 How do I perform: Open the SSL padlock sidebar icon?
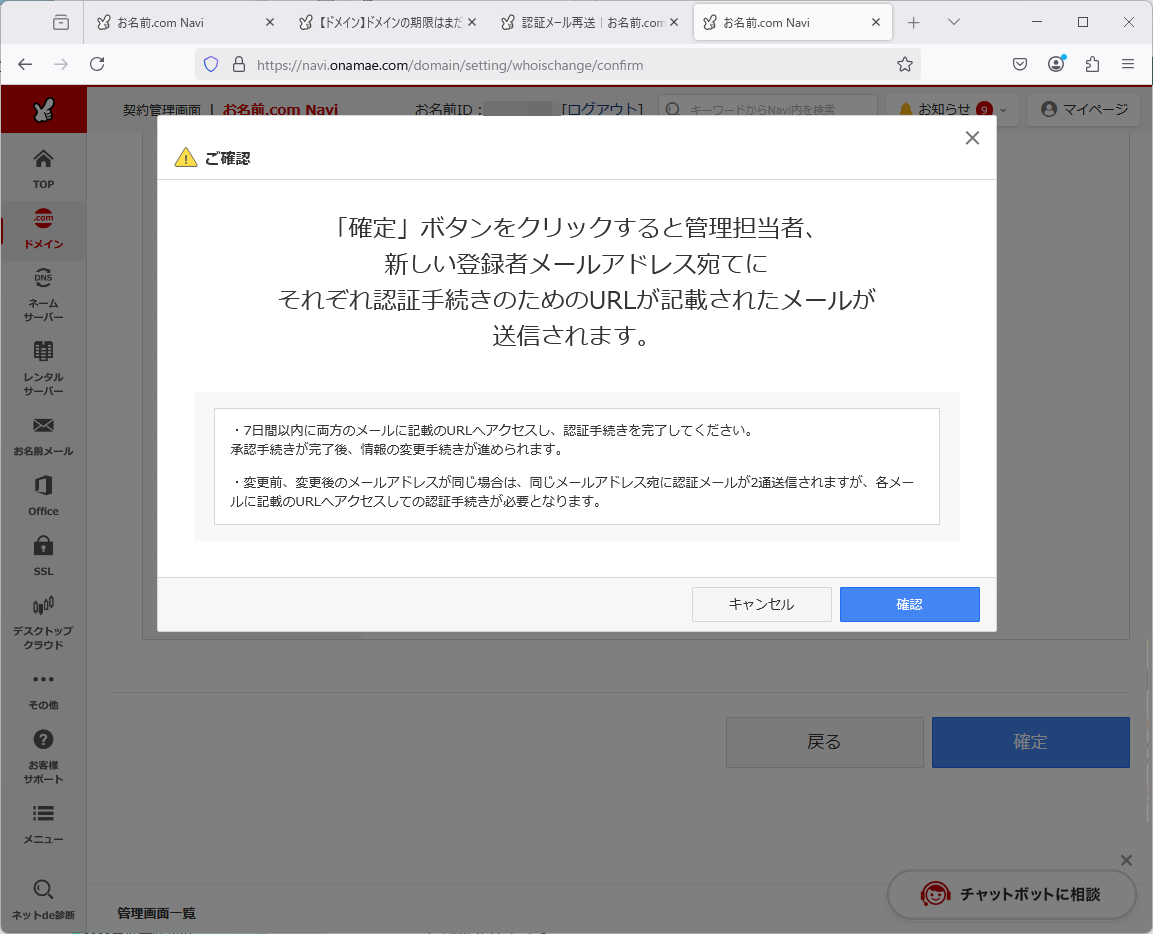pyautogui.click(x=43, y=556)
